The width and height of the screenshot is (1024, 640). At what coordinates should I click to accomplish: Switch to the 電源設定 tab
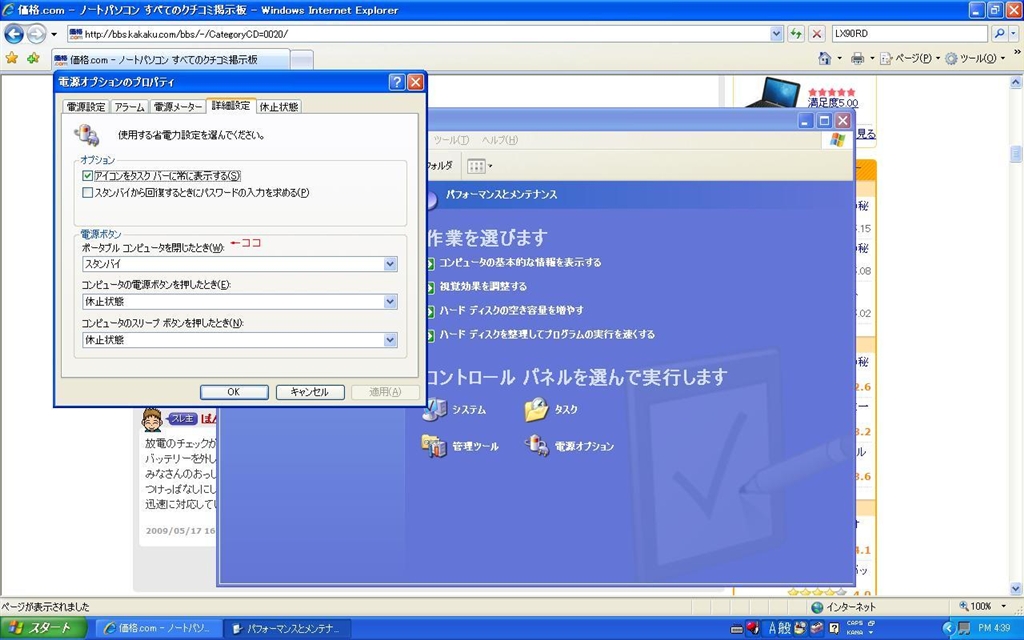tap(86, 106)
